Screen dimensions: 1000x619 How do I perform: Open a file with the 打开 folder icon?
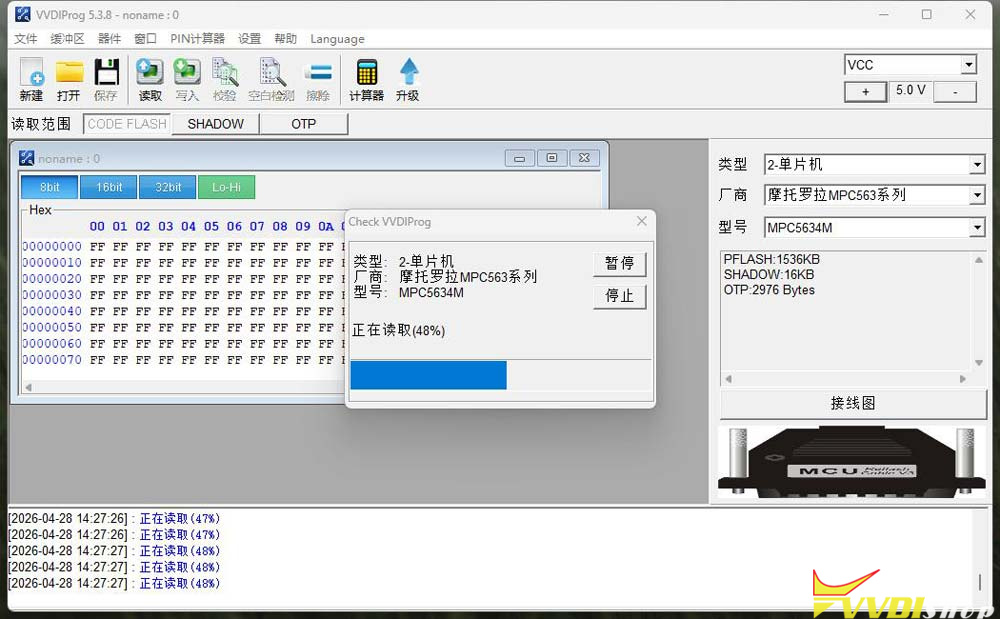[x=69, y=79]
